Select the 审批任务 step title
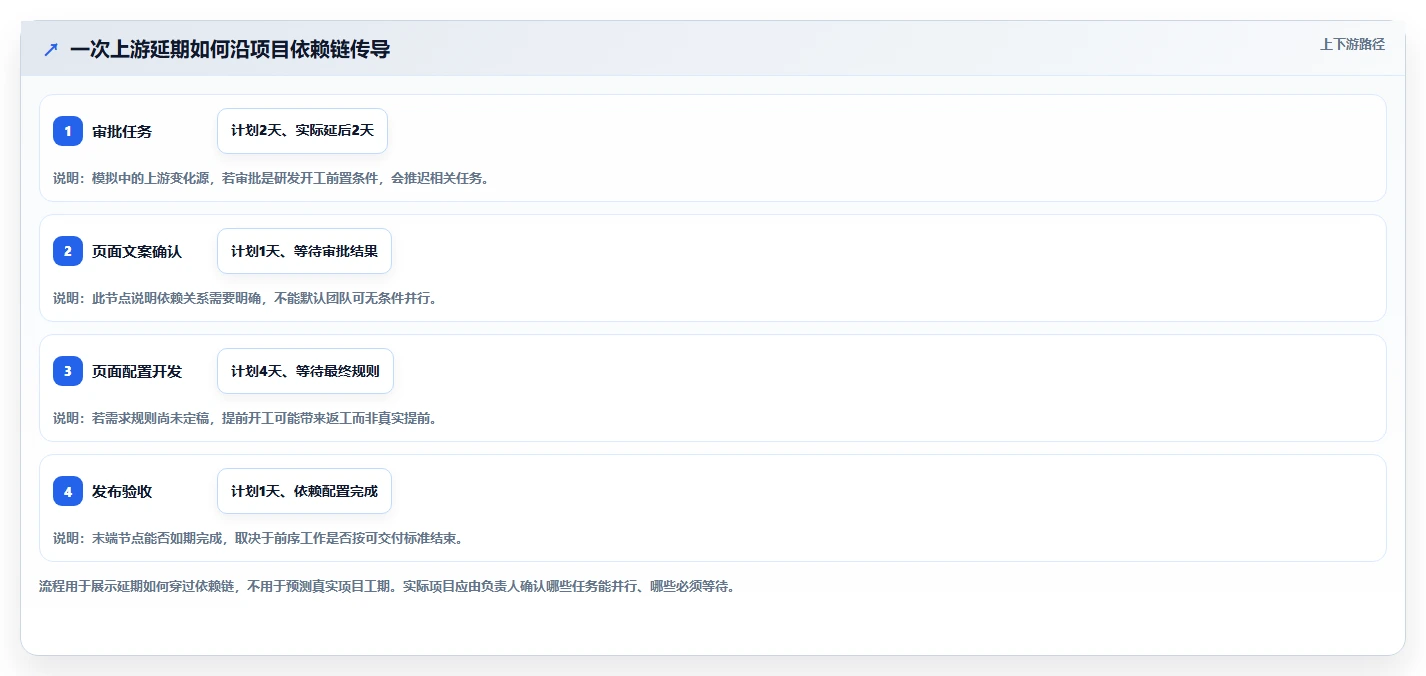The height and width of the screenshot is (676, 1426). coord(122,131)
